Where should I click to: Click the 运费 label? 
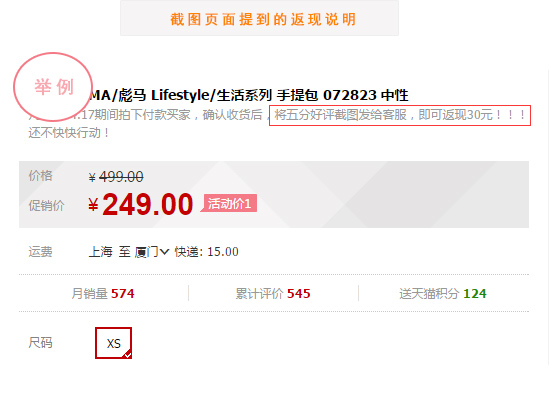coord(40,252)
